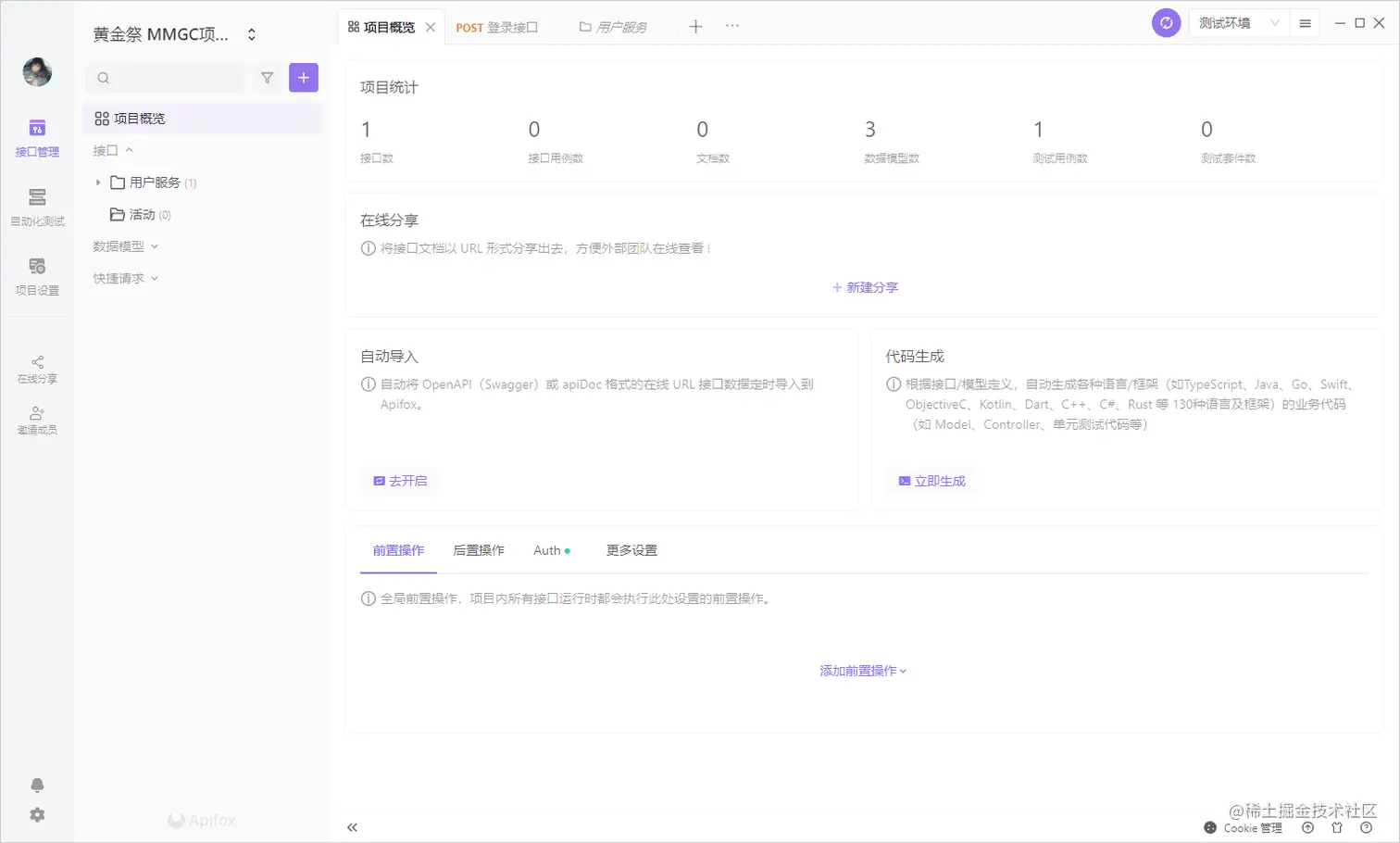
Task: Click the purple plus button to create new API
Action: click(303, 78)
